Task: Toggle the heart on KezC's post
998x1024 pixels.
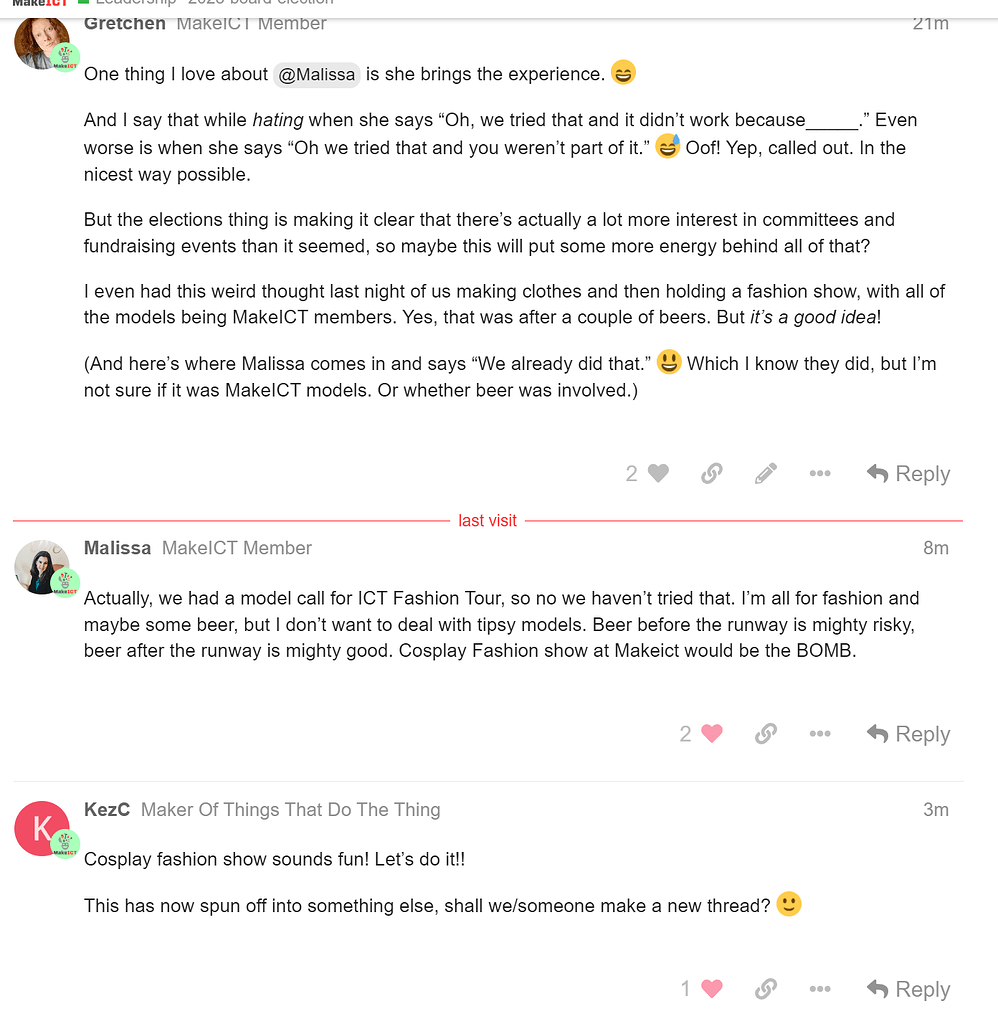Action: (x=712, y=989)
